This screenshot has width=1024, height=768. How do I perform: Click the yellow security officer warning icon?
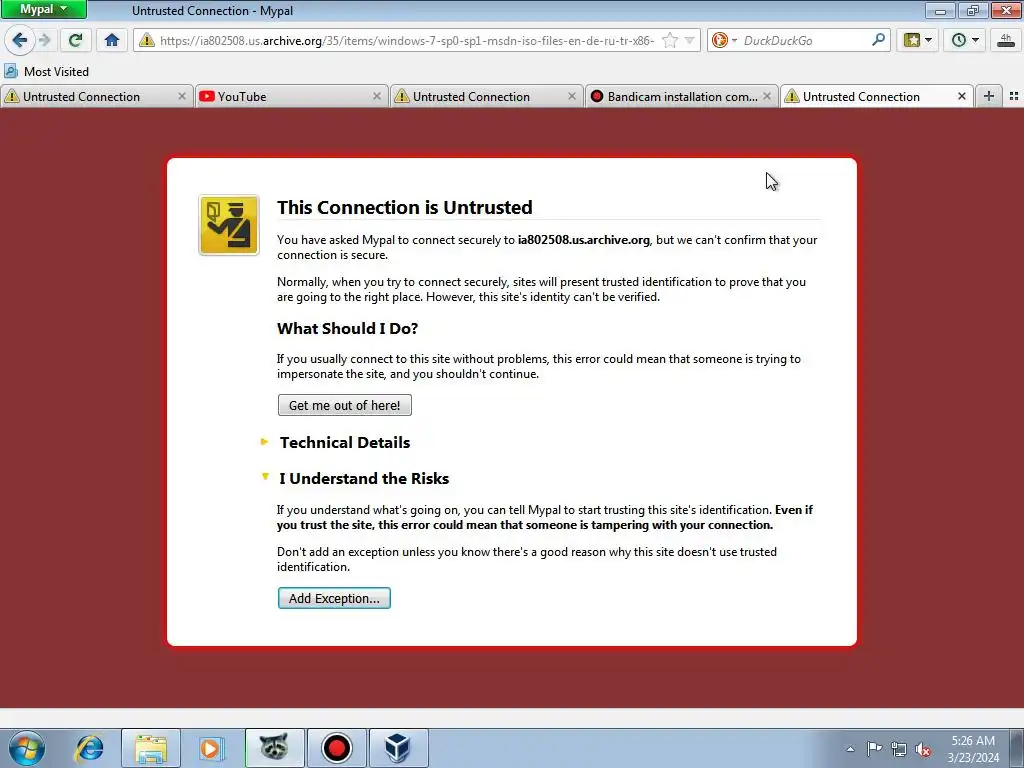229,225
